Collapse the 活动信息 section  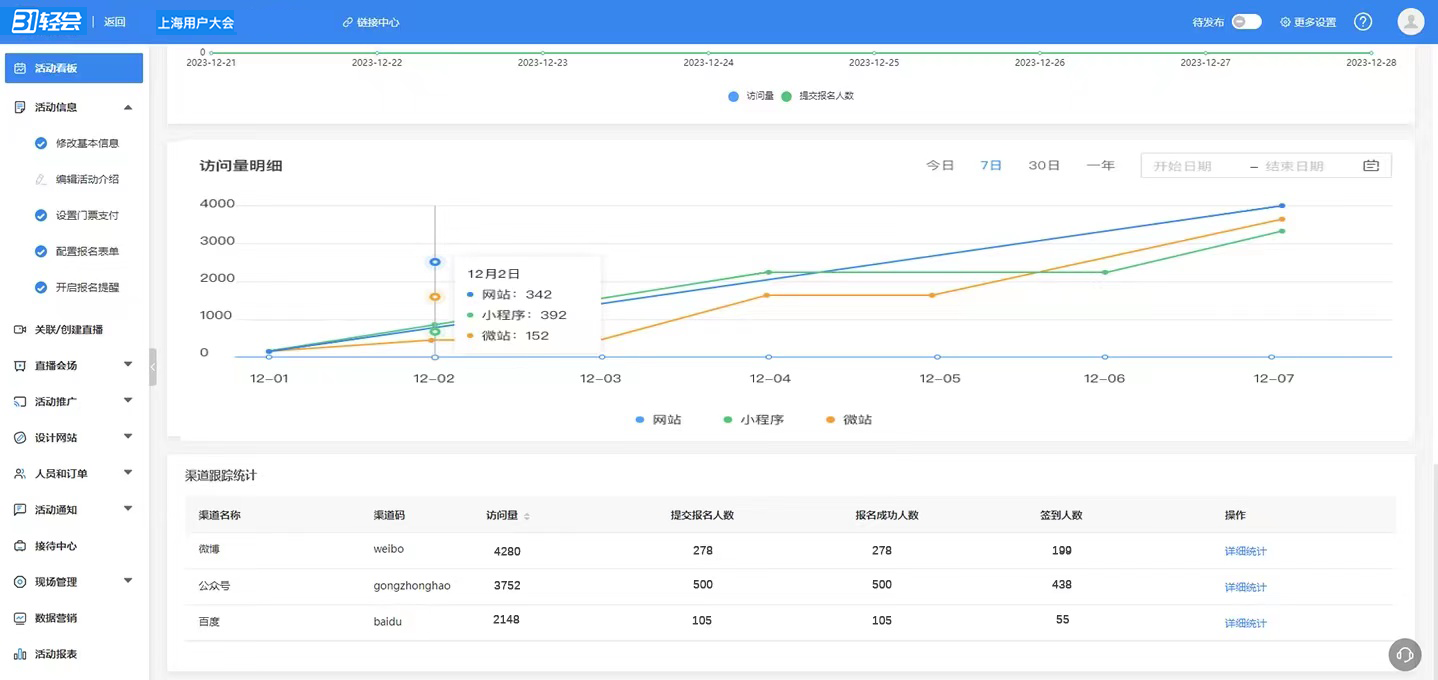pyautogui.click(x=127, y=107)
